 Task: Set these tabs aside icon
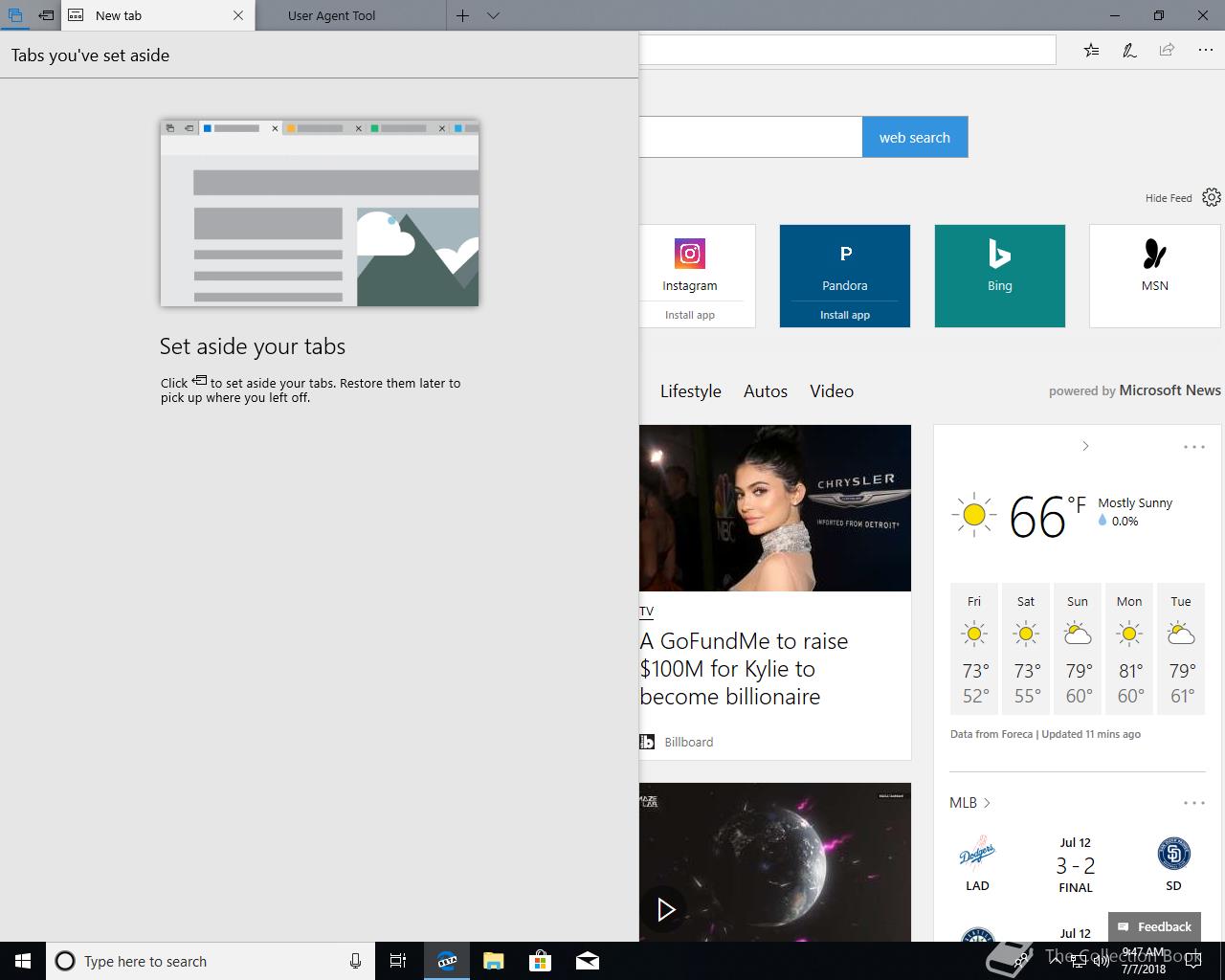click(46, 15)
